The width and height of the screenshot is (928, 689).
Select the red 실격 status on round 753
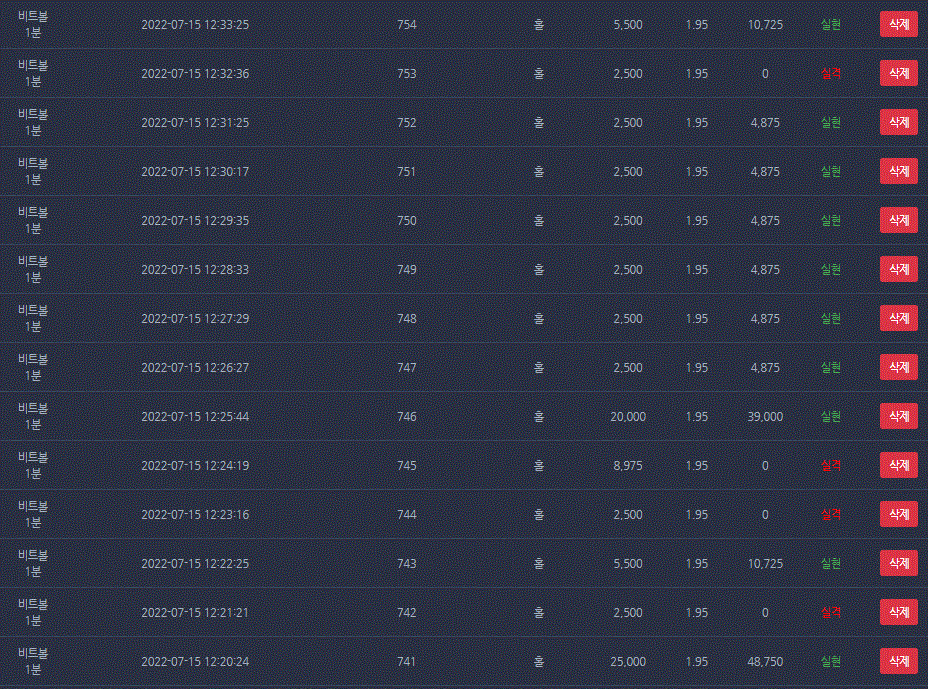[x=830, y=73]
